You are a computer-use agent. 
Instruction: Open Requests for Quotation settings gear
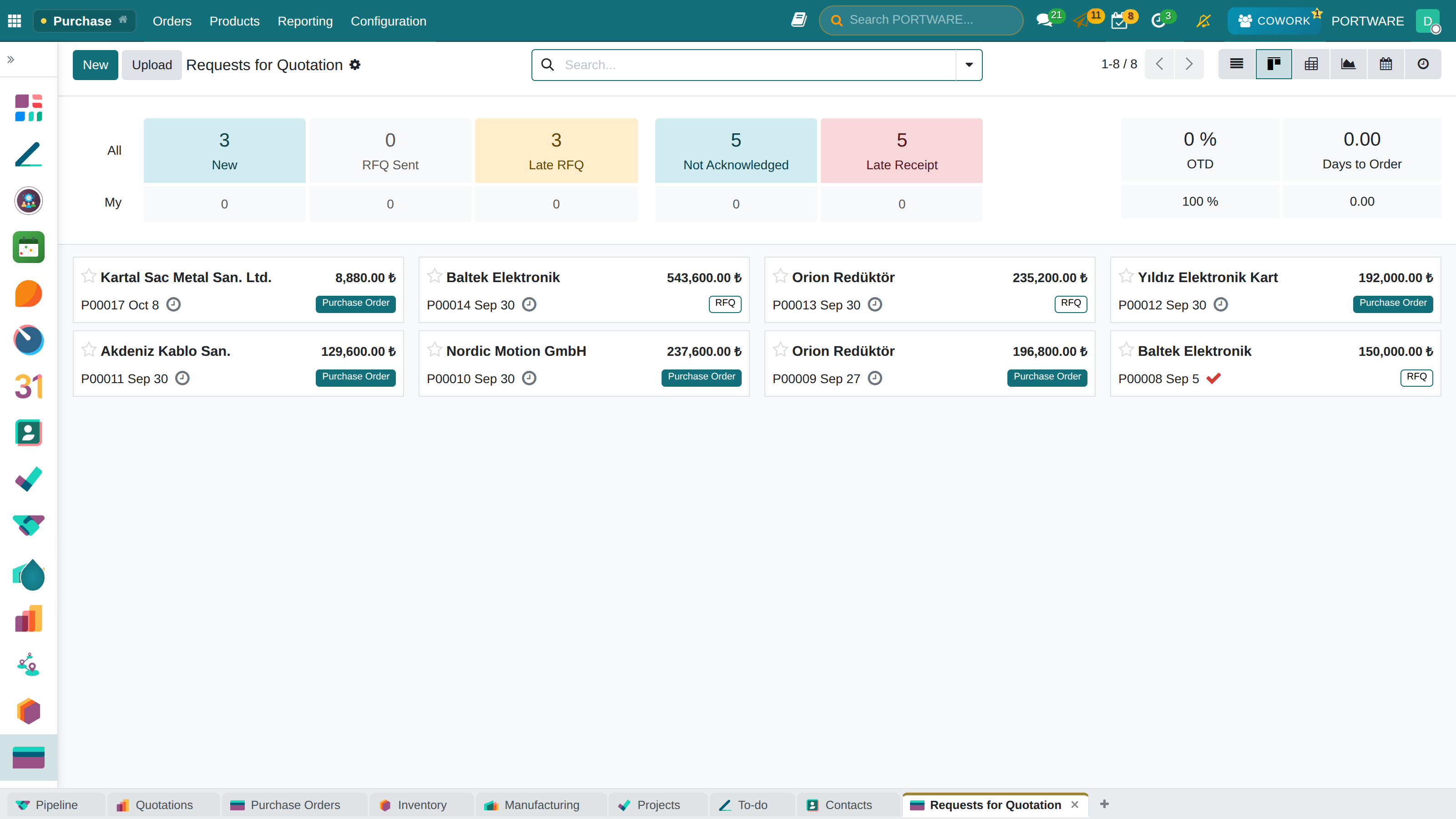[355, 65]
